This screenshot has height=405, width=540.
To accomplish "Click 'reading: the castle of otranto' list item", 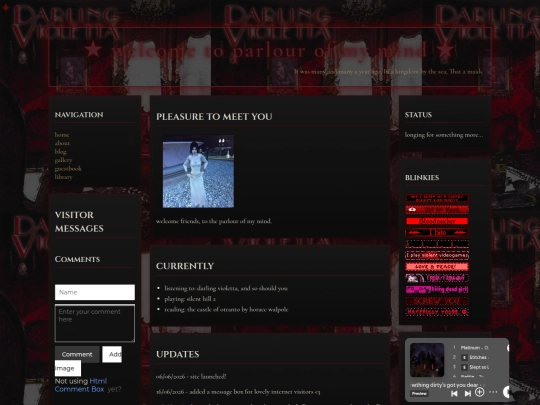I will (226, 310).
